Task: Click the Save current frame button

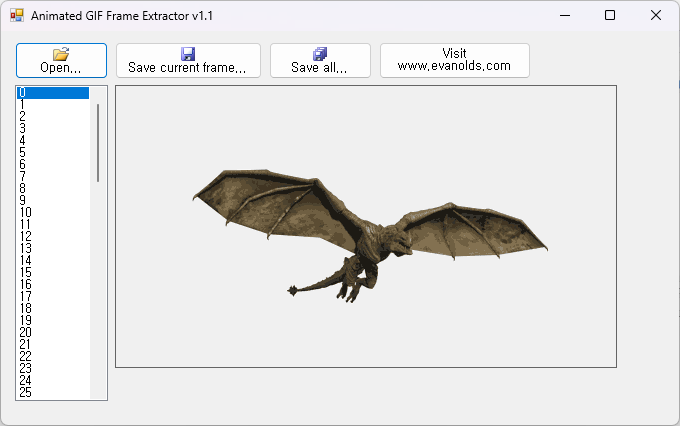Action: click(x=188, y=61)
